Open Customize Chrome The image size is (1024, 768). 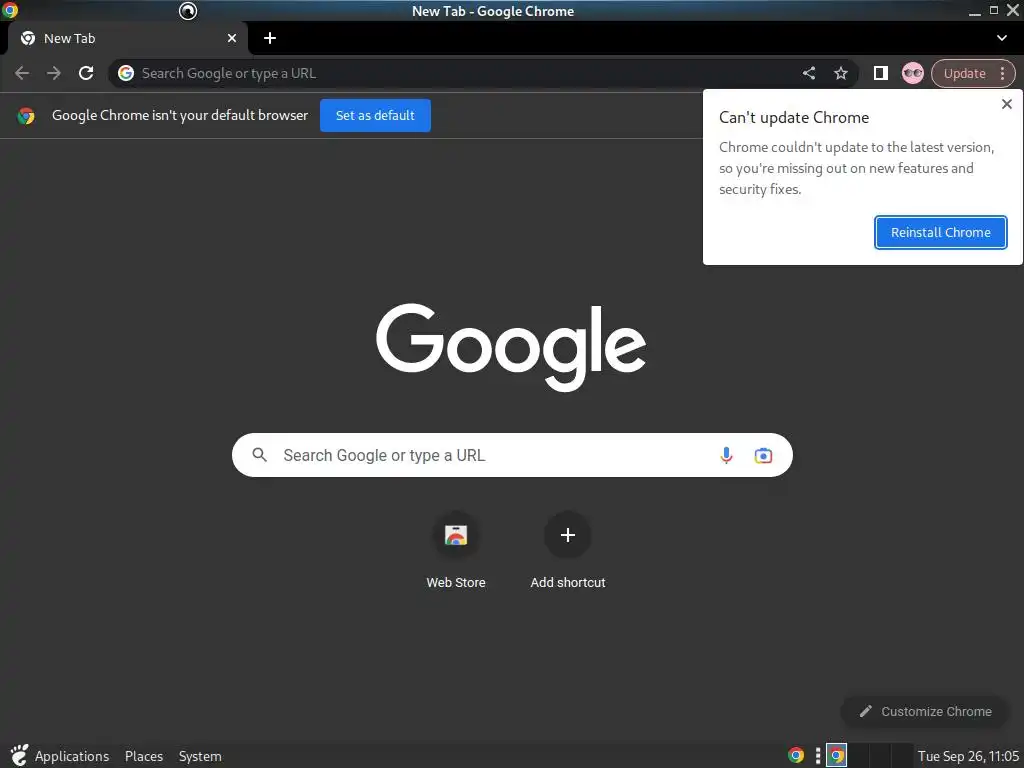pyautogui.click(x=925, y=711)
